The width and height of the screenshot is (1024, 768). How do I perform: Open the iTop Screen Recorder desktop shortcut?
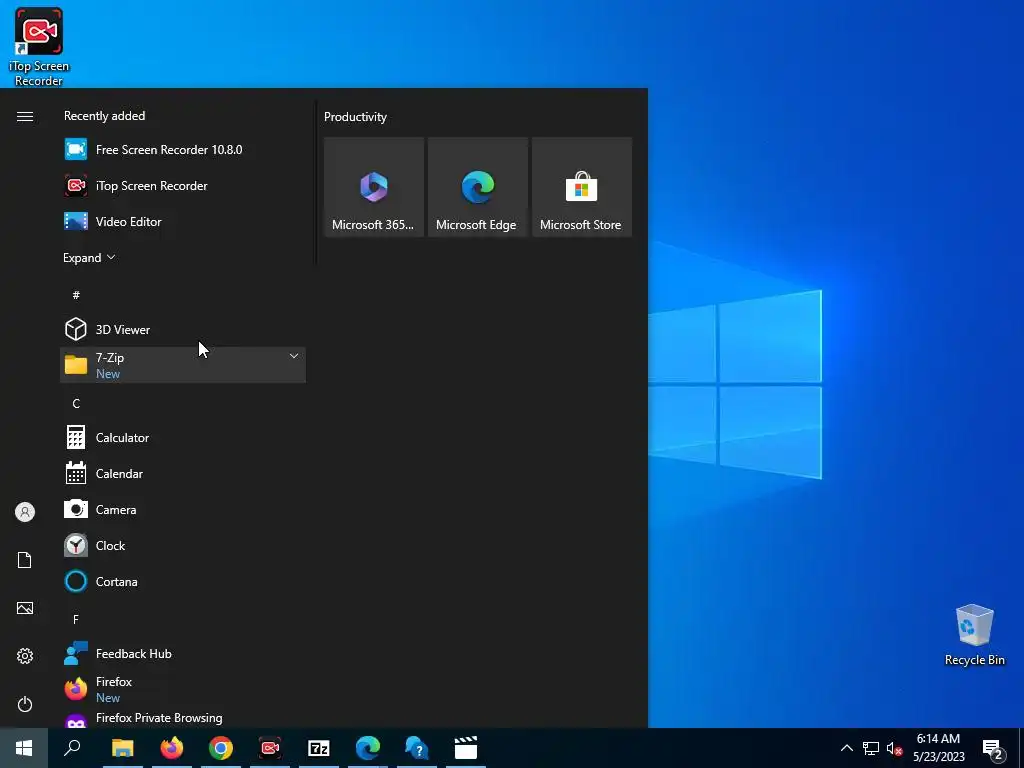39,47
